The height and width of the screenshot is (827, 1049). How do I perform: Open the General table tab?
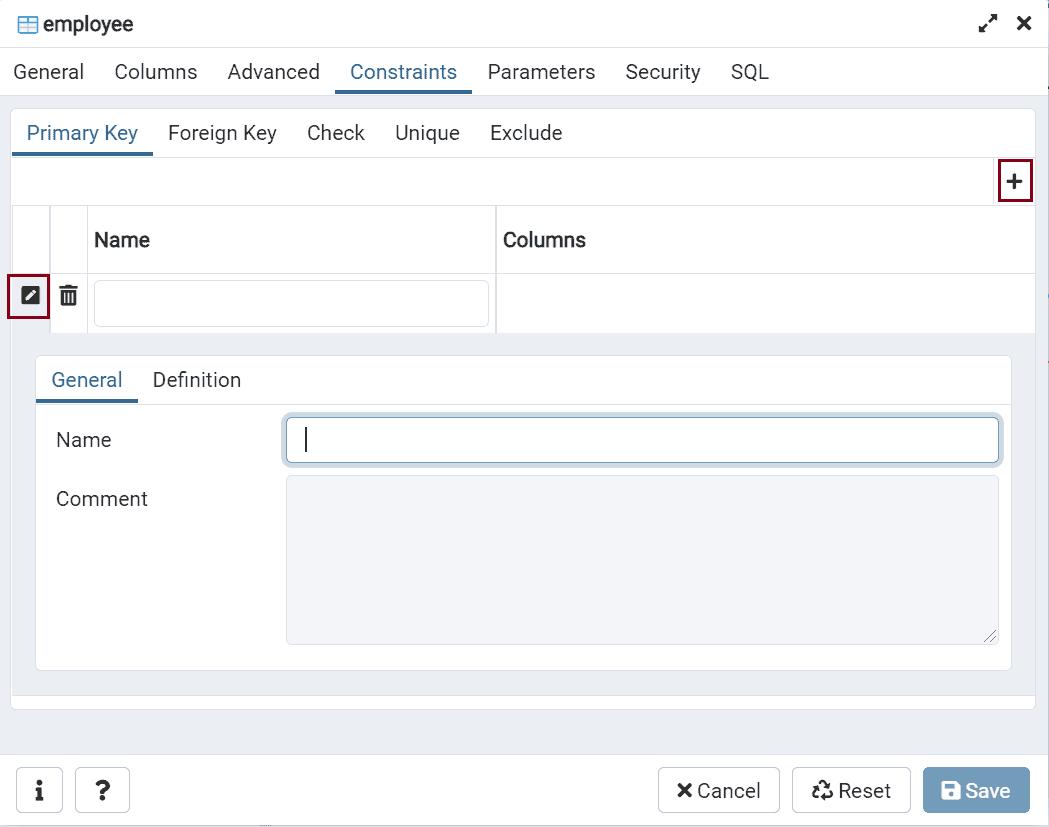pyautogui.click(x=49, y=72)
